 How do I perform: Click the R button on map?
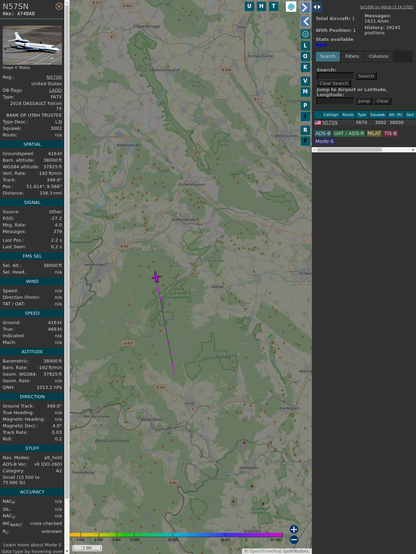pos(305,130)
